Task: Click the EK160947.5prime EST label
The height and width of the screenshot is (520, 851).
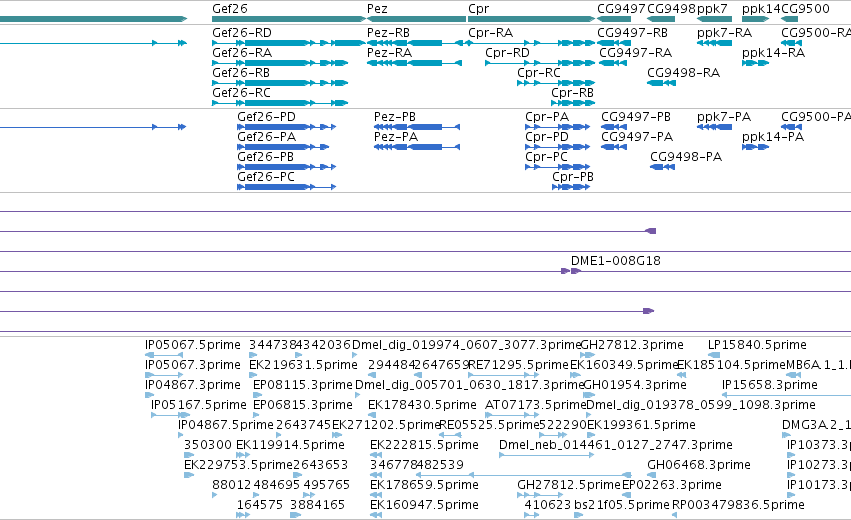Action: point(424,505)
